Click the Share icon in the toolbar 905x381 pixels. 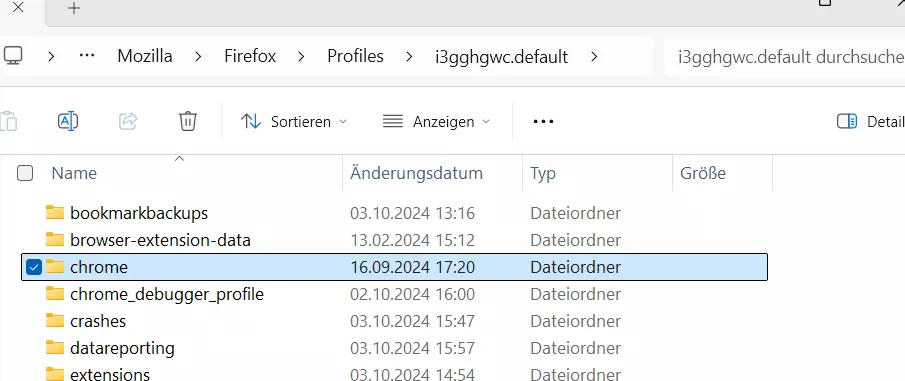pyautogui.click(x=128, y=121)
